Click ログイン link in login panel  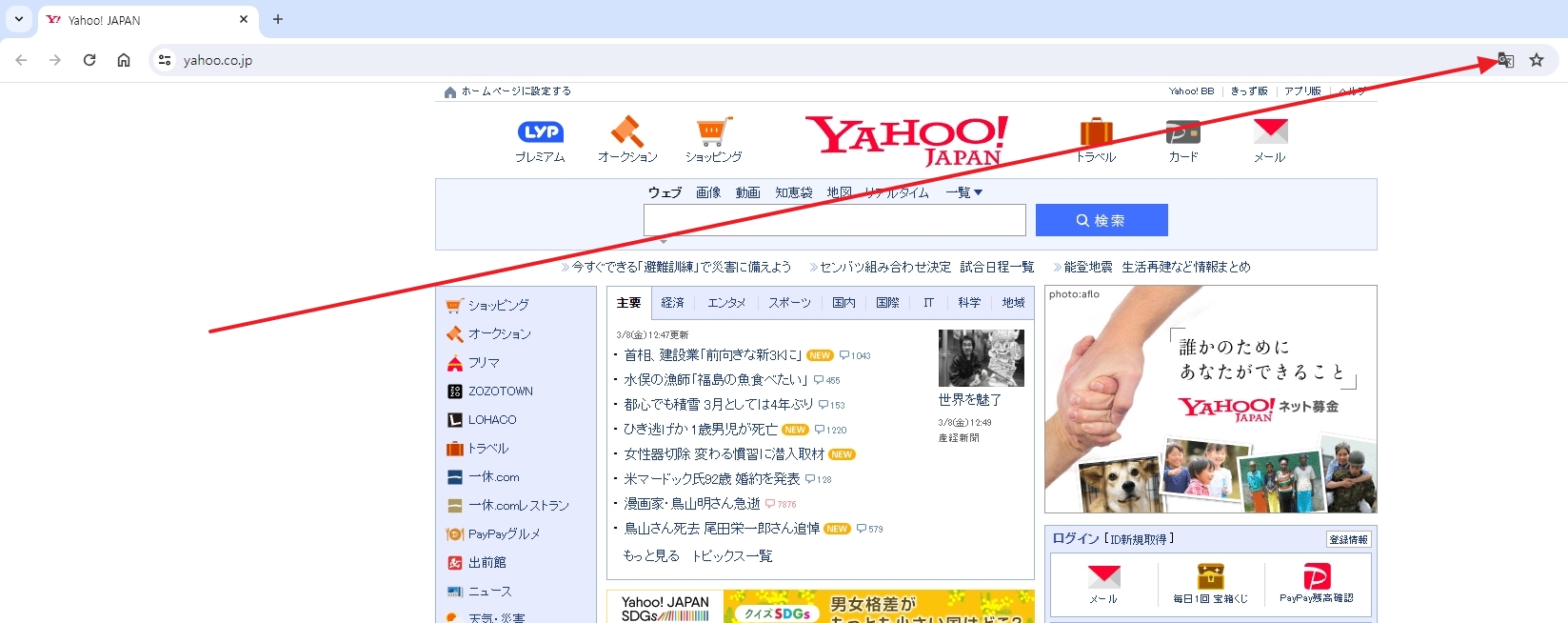(1076, 539)
